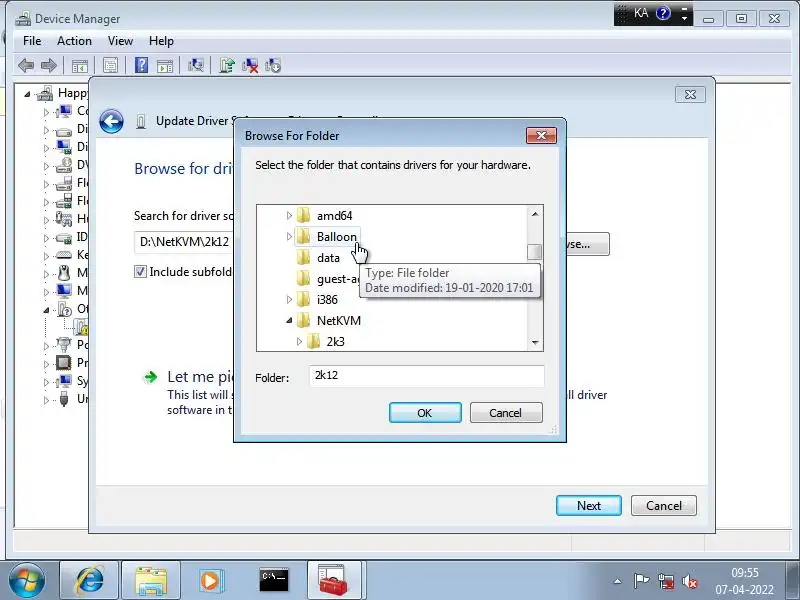Open the Help menu
800x600 pixels.
(x=161, y=41)
